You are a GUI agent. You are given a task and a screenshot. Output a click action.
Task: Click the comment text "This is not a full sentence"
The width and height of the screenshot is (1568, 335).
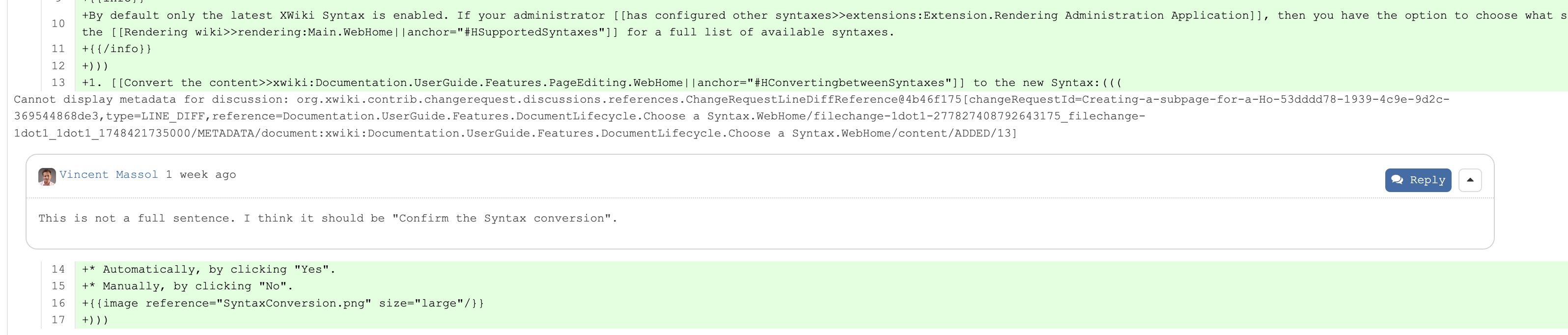(x=328, y=218)
